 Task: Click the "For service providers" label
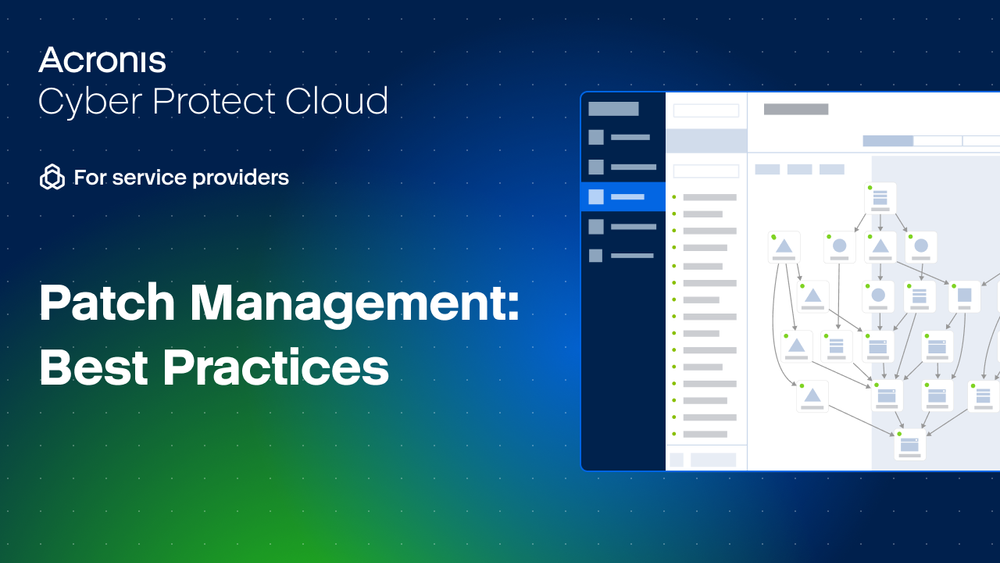pyautogui.click(x=181, y=177)
